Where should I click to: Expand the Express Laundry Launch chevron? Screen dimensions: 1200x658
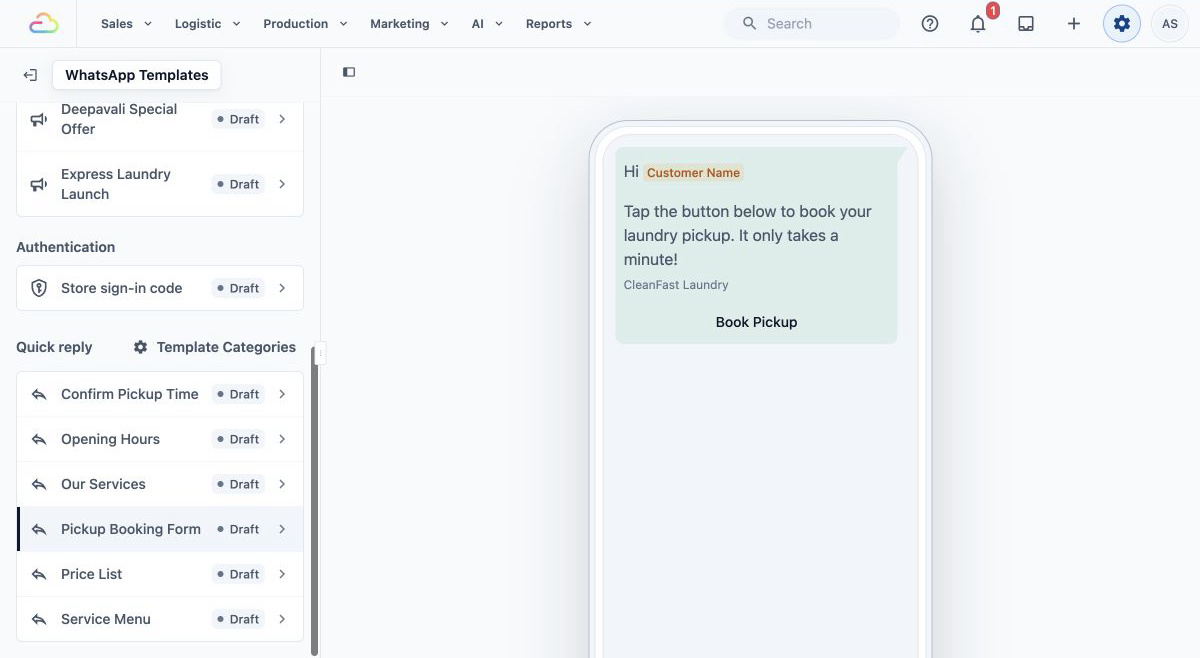pyautogui.click(x=282, y=184)
